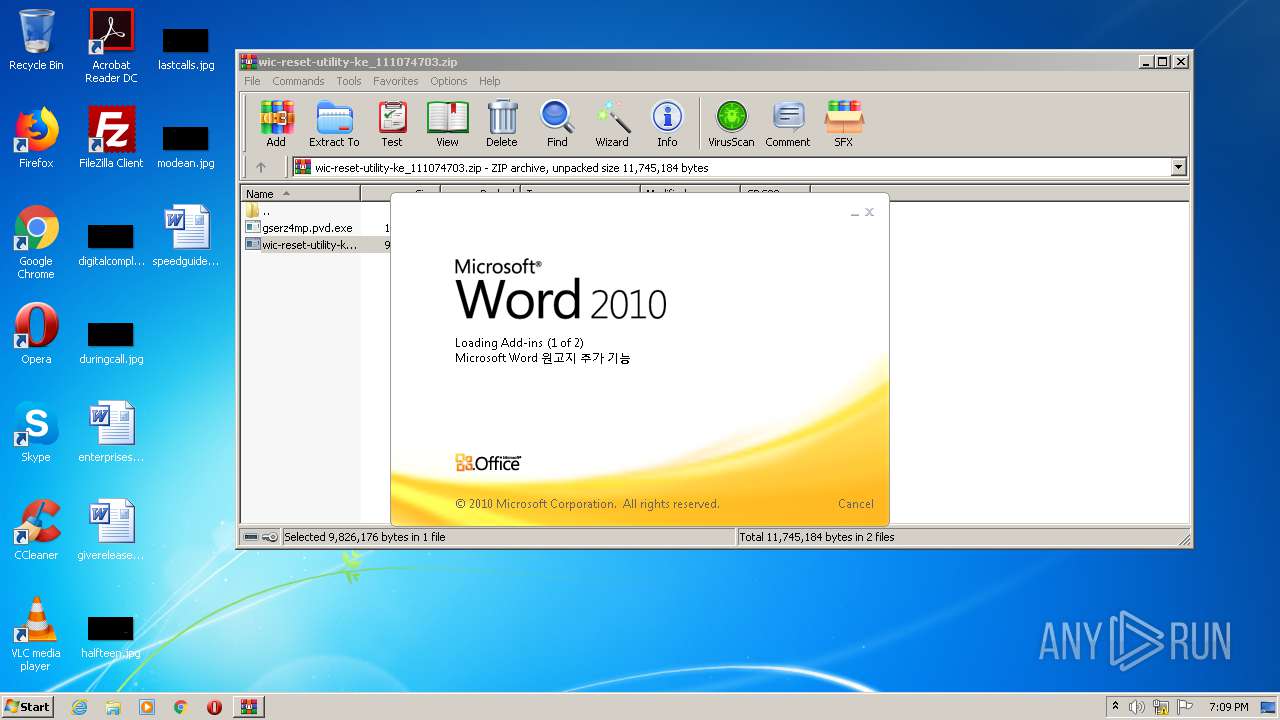Run VirusScan from the toolbar

click(x=731, y=124)
